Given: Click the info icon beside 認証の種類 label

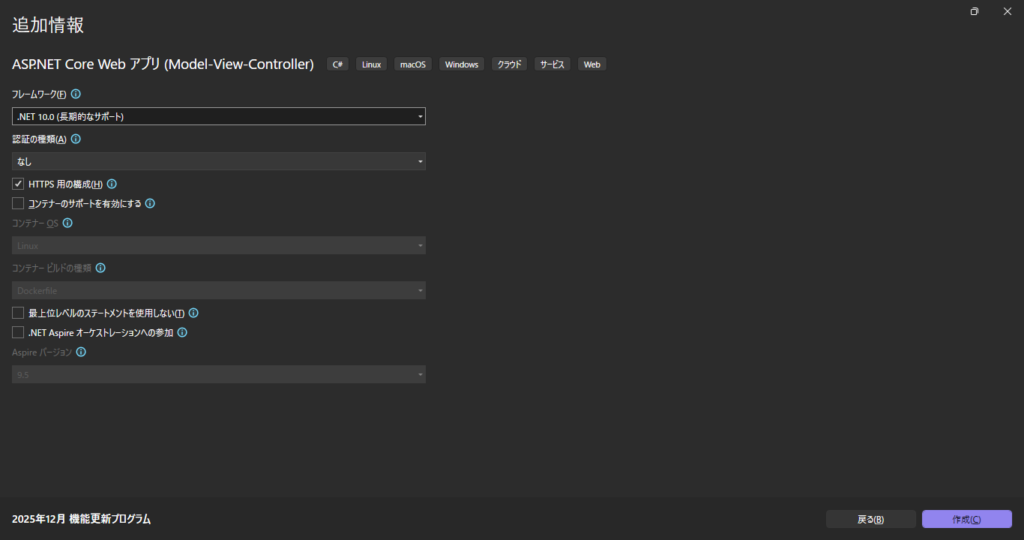Looking at the screenshot, I should [76, 139].
